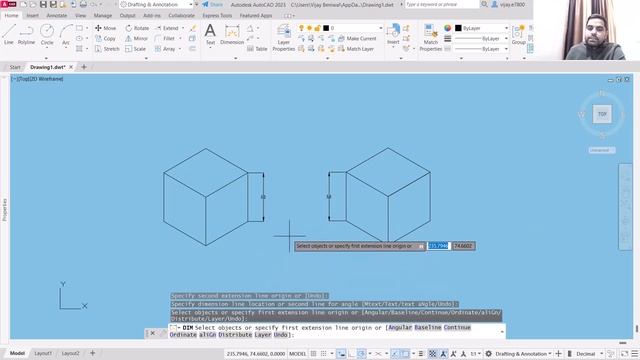Toggle ortho mode in status bar
Image resolution: width=640 pixels, height=360 pixels.
pos(351,353)
